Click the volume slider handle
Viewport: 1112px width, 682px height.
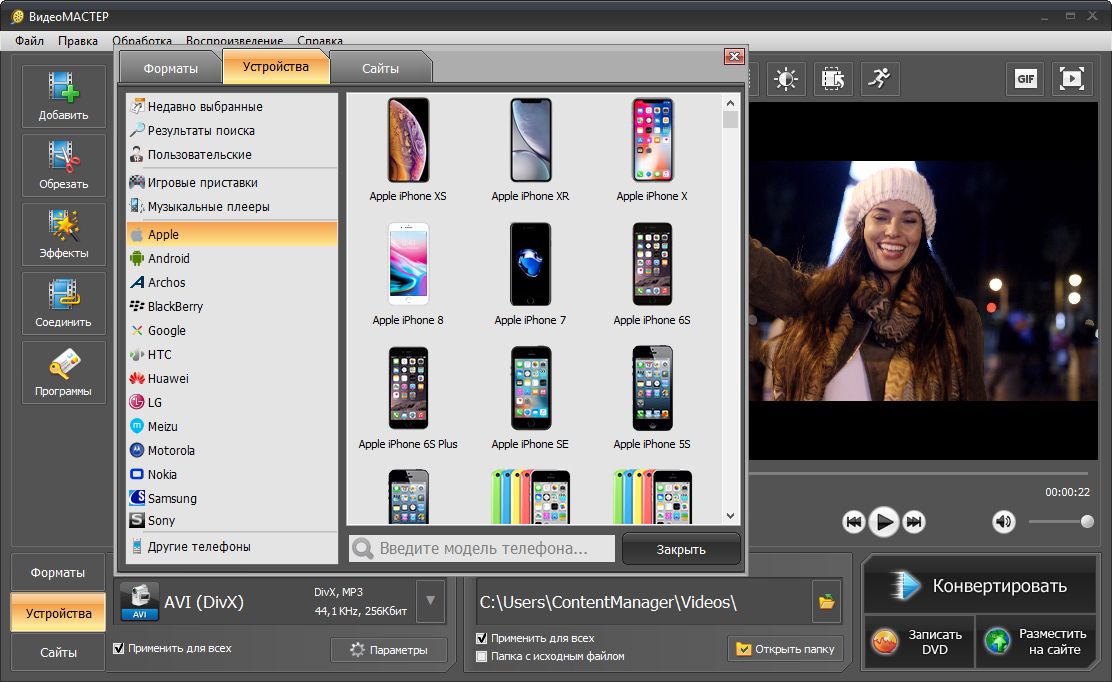coord(1087,522)
